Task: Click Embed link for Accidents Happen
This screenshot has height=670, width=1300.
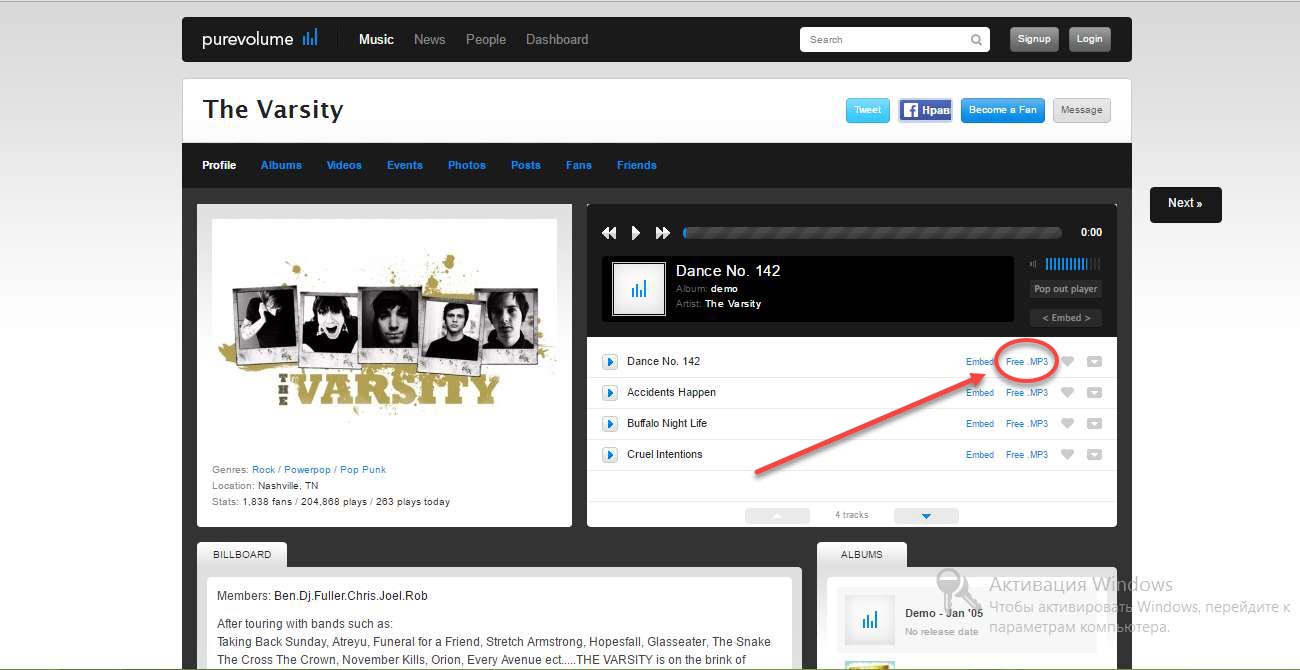Action: click(x=980, y=393)
